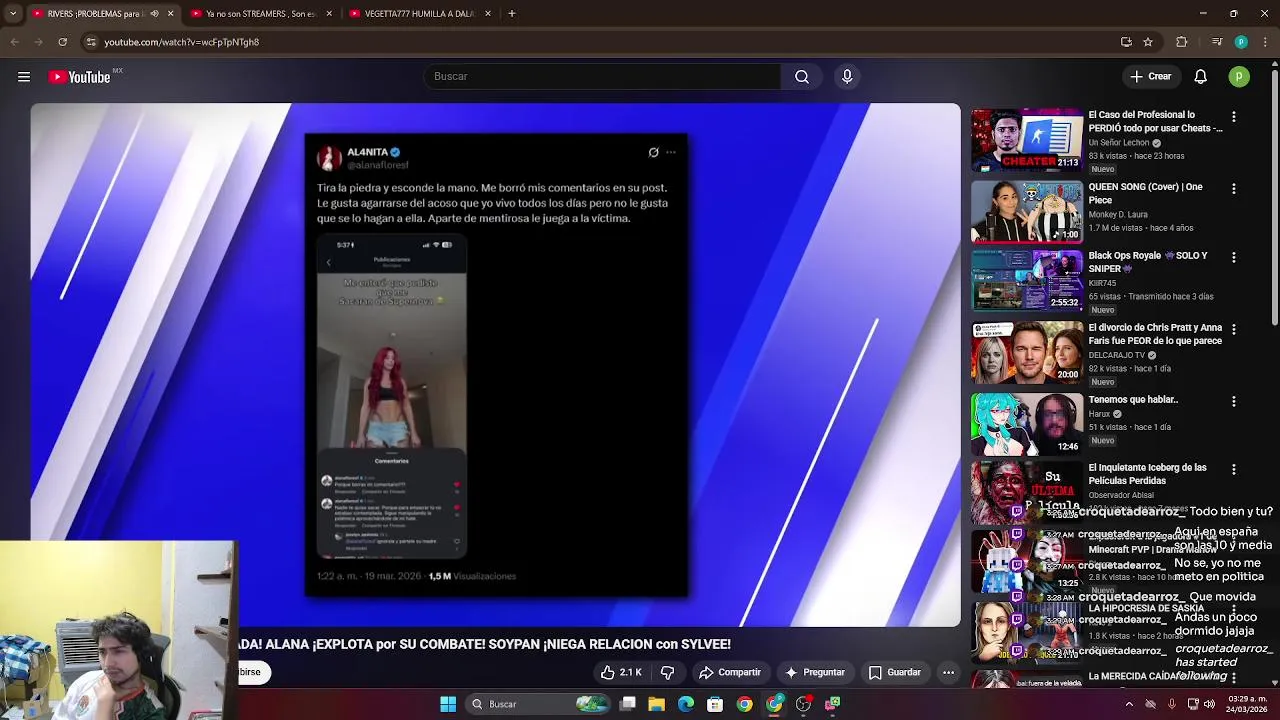Open volume control in system tray

coord(1209,704)
